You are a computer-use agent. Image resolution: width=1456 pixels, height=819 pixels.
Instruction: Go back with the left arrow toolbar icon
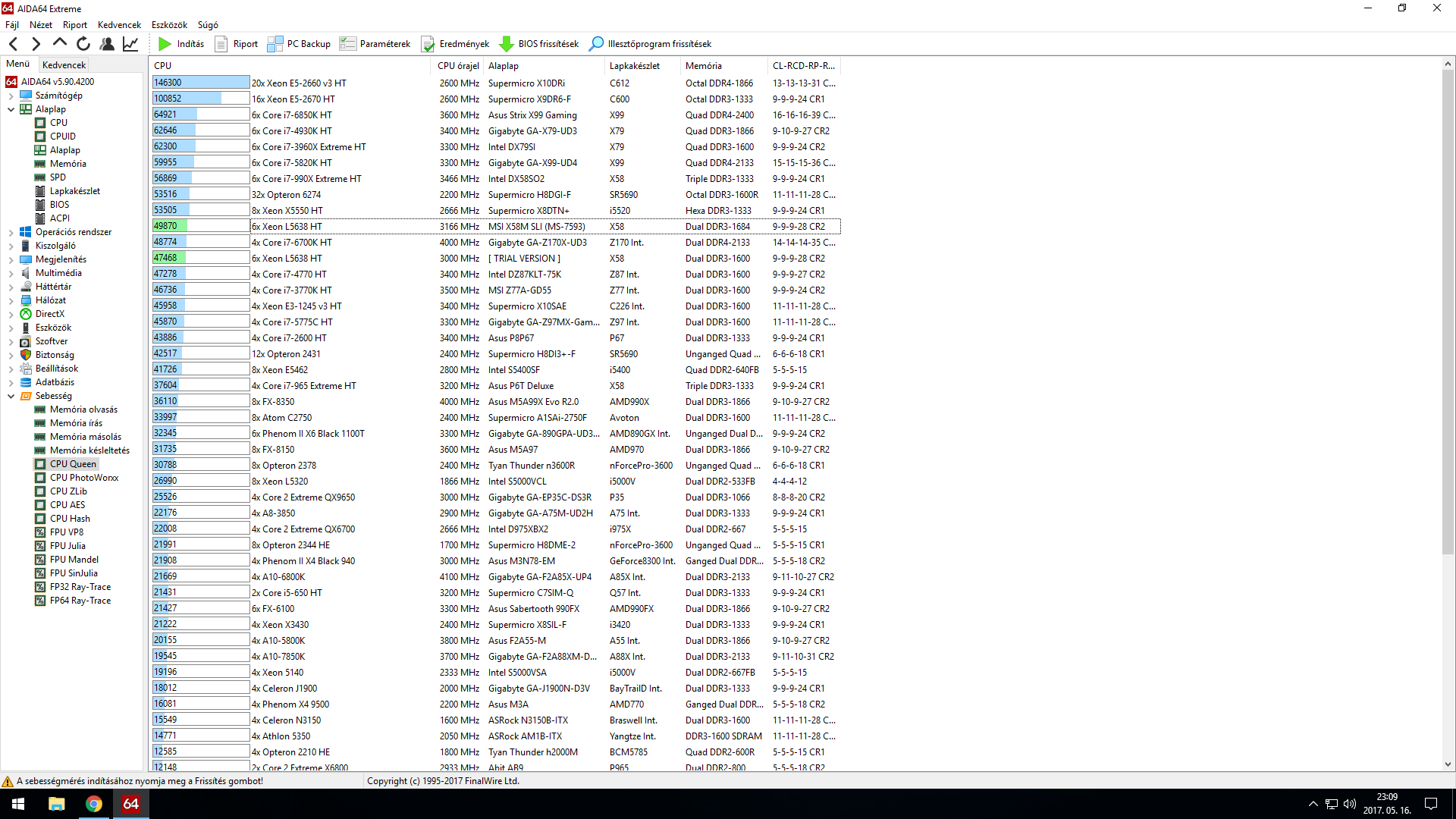[13, 44]
